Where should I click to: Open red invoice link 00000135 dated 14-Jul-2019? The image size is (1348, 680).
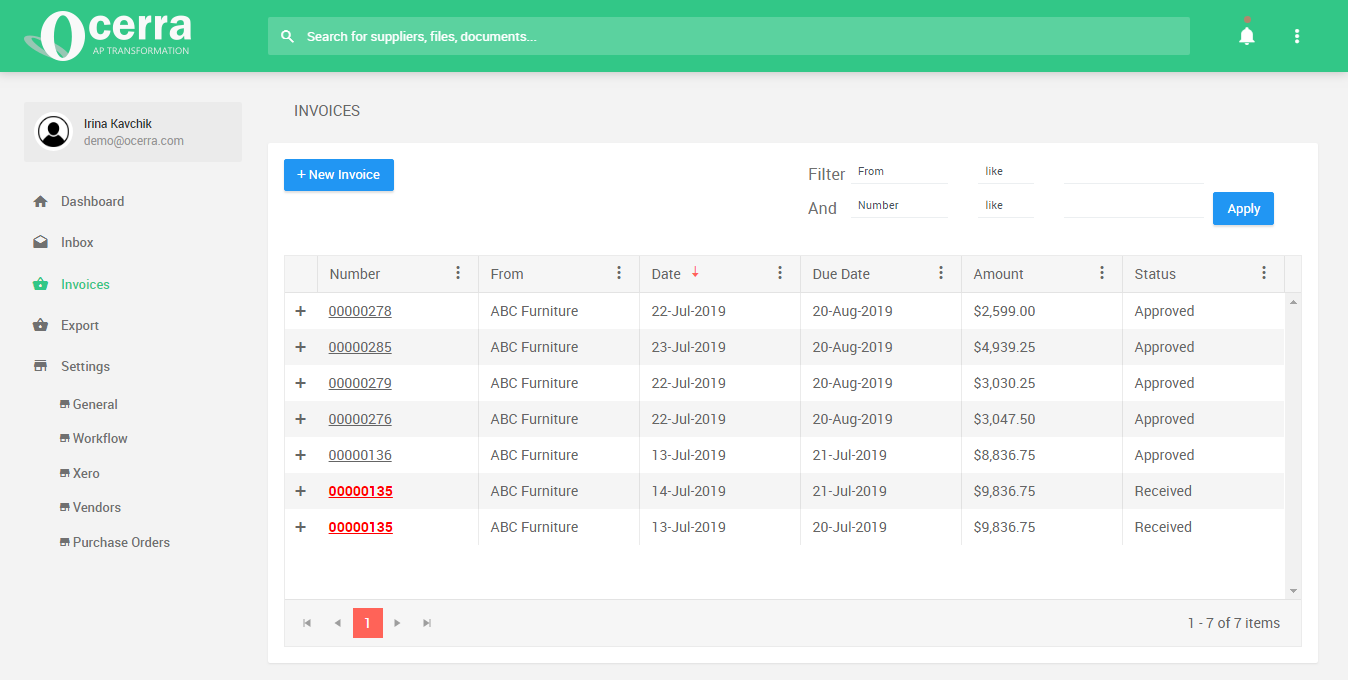361,491
